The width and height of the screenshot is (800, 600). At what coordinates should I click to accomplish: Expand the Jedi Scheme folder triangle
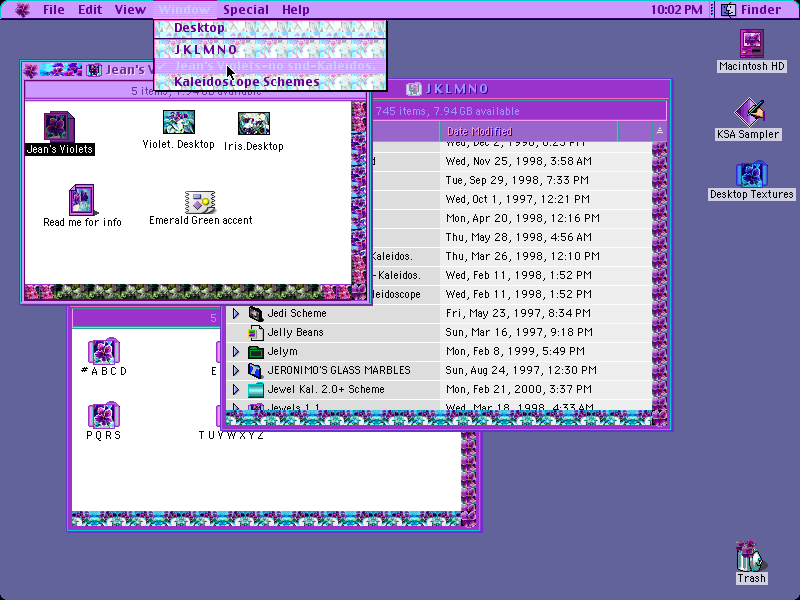click(236, 313)
